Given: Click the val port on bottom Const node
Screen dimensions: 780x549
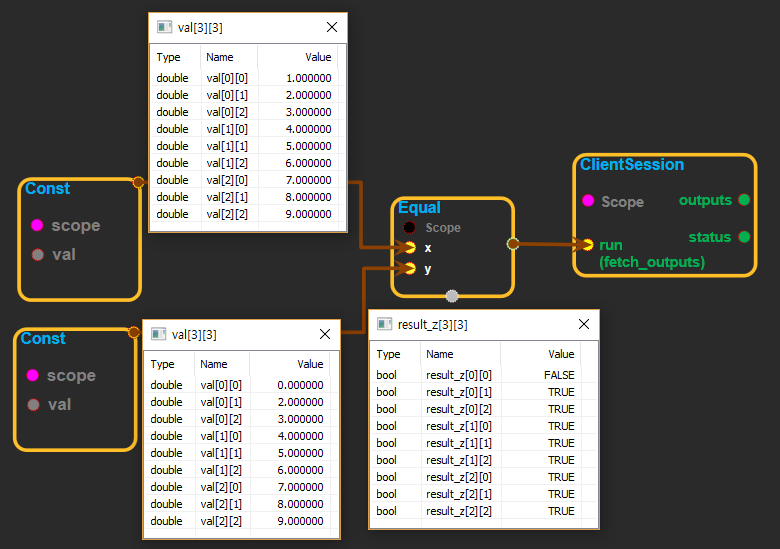Looking at the screenshot, I should click(32, 404).
